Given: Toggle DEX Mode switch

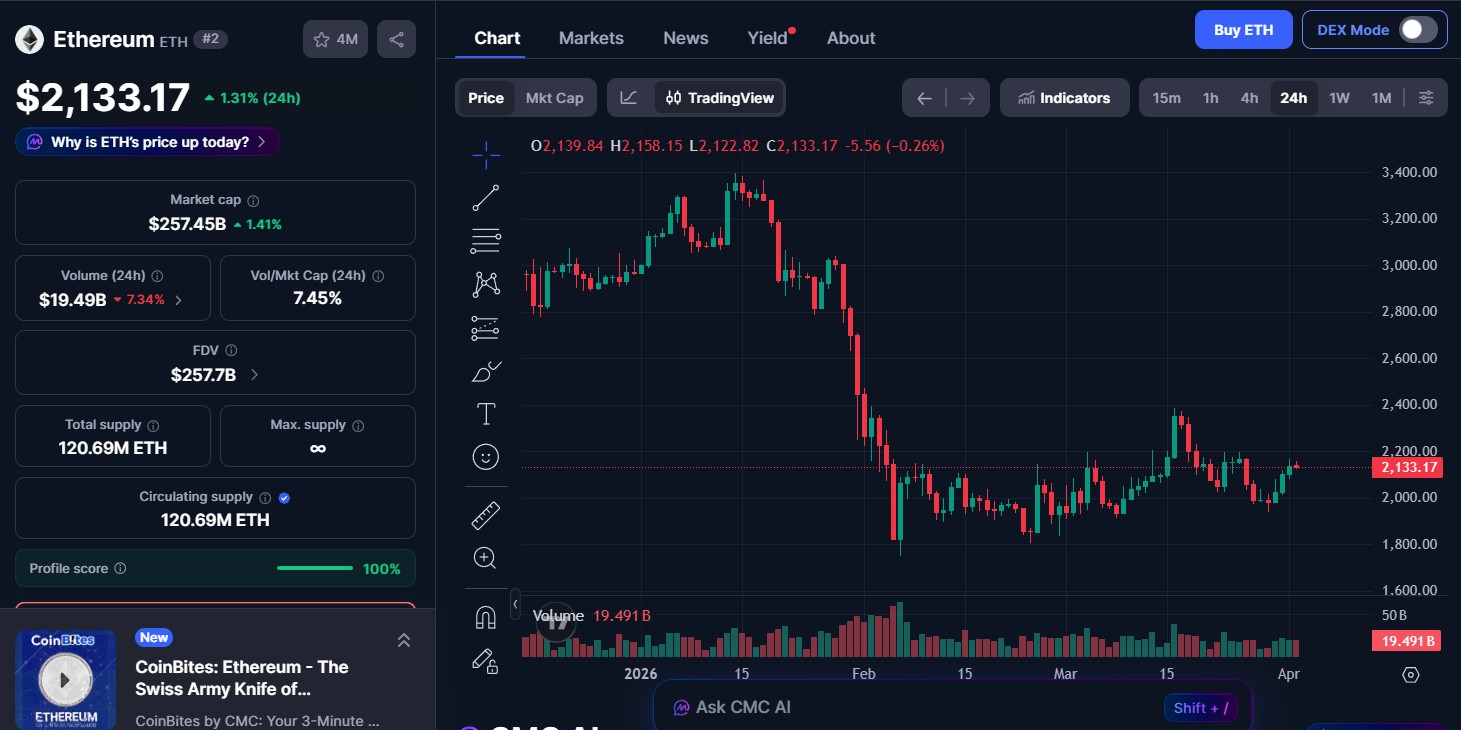Looking at the screenshot, I should click(1414, 29).
